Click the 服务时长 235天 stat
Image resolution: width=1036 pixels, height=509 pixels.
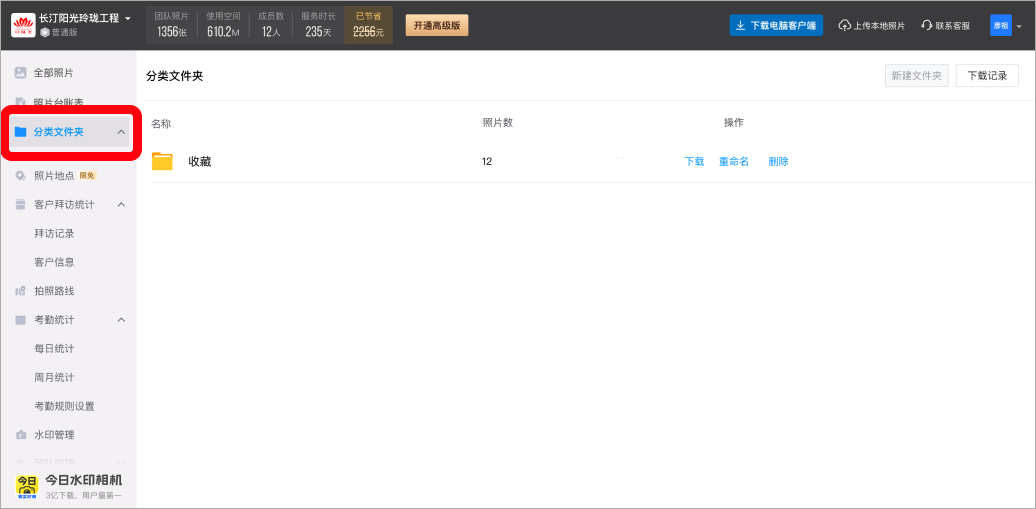pos(318,25)
